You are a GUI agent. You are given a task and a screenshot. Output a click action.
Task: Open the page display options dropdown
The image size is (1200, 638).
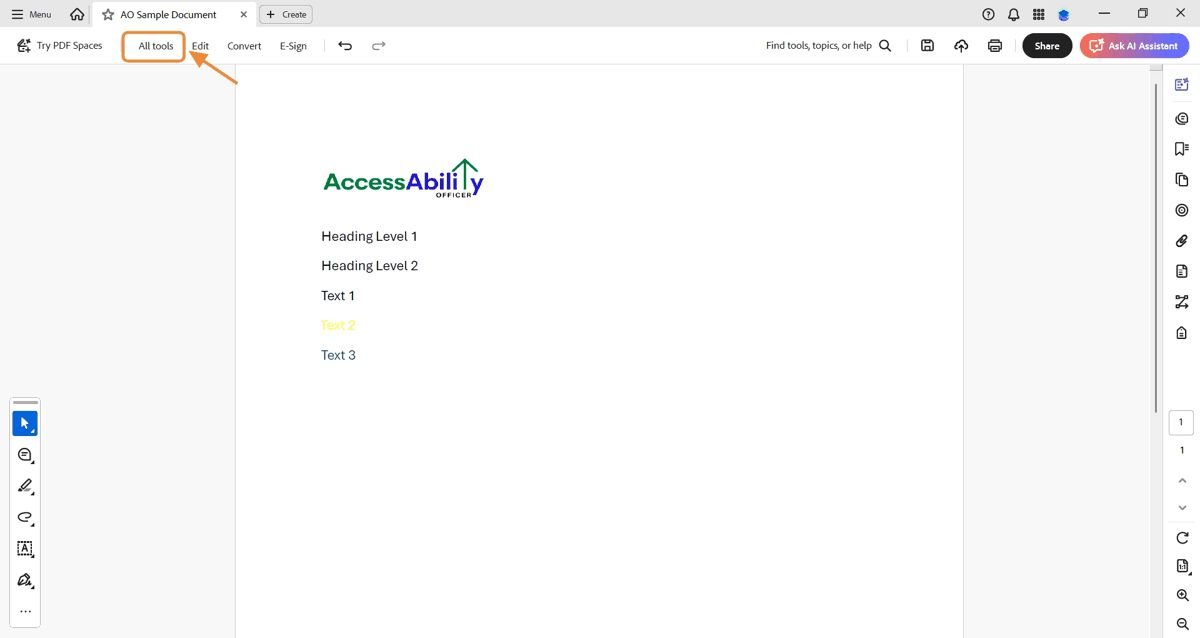point(1182,567)
